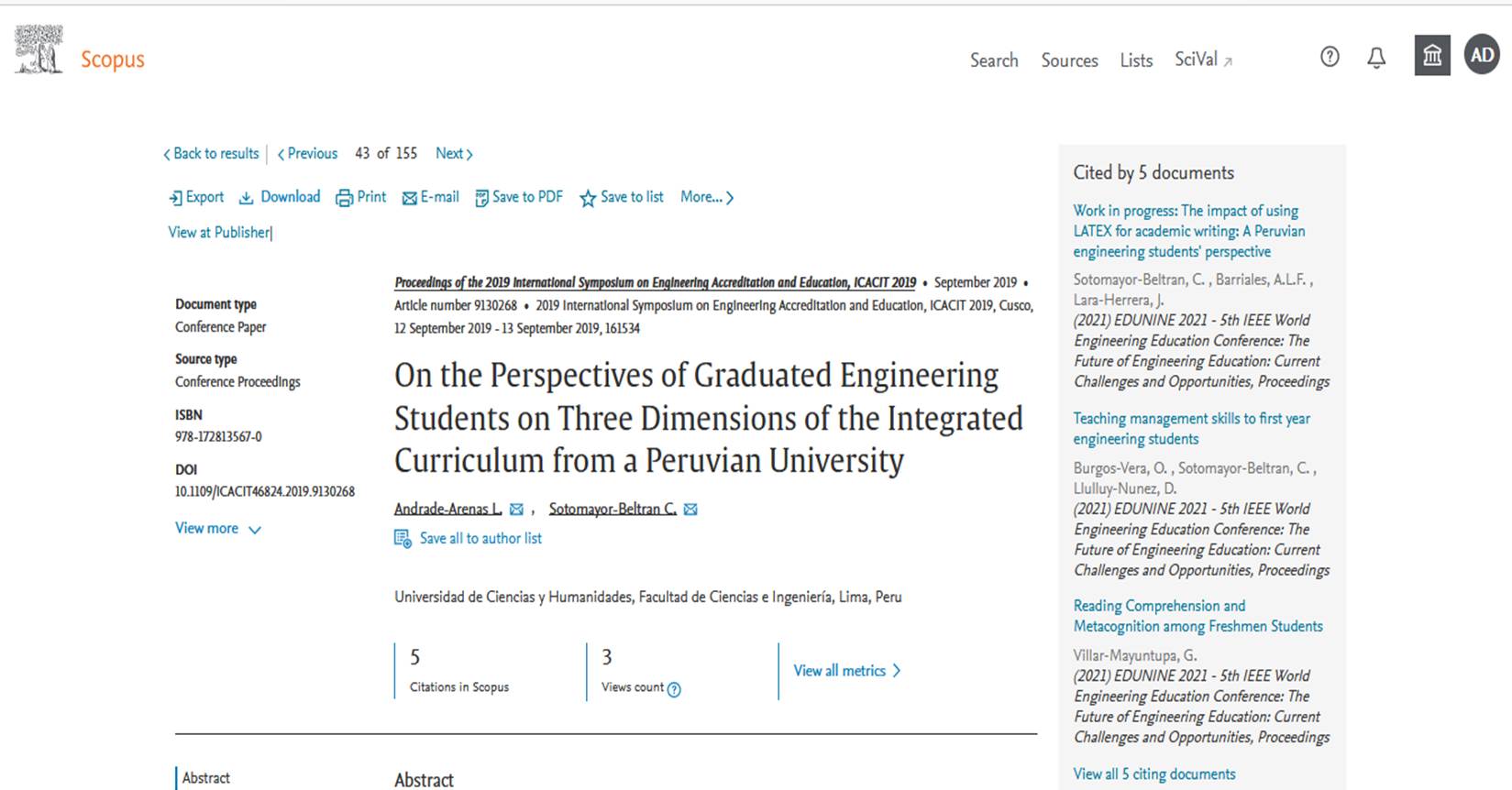Open author Andrade-Arenas L. profile
Viewport: 1512px width, 790px height.
click(447, 509)
